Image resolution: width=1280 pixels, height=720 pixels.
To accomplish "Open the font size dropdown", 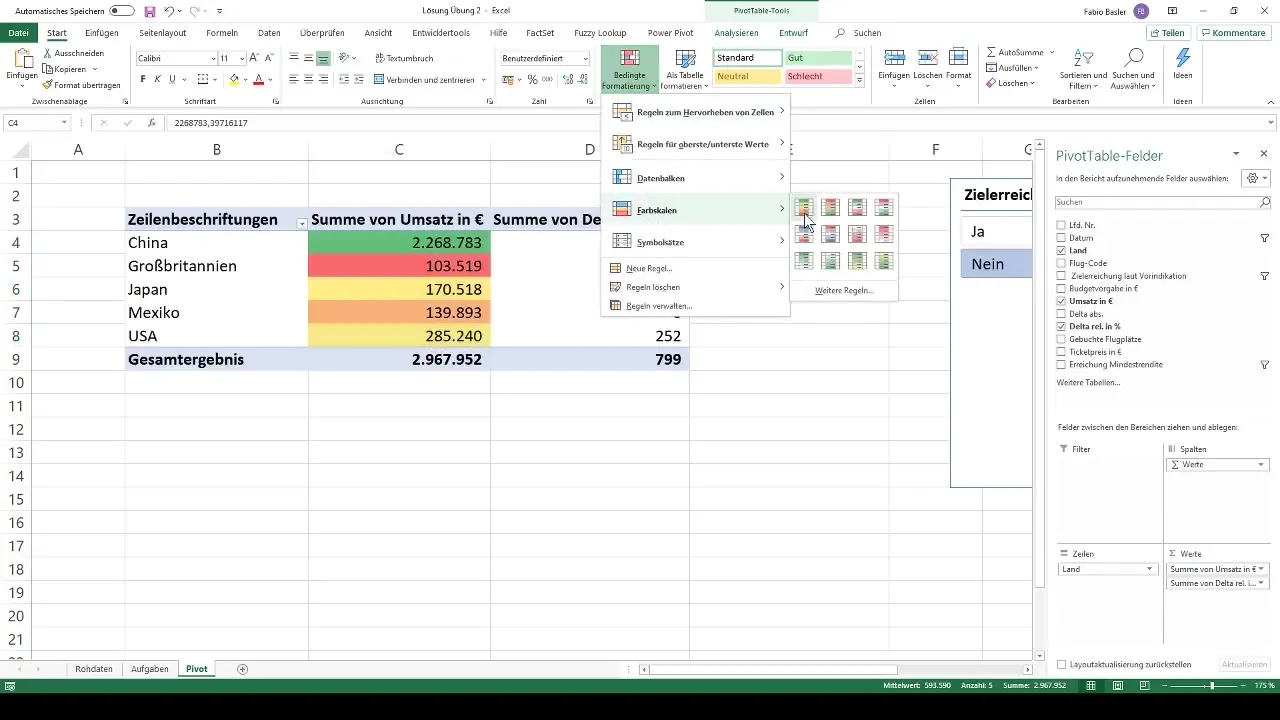I will point(240,58).
